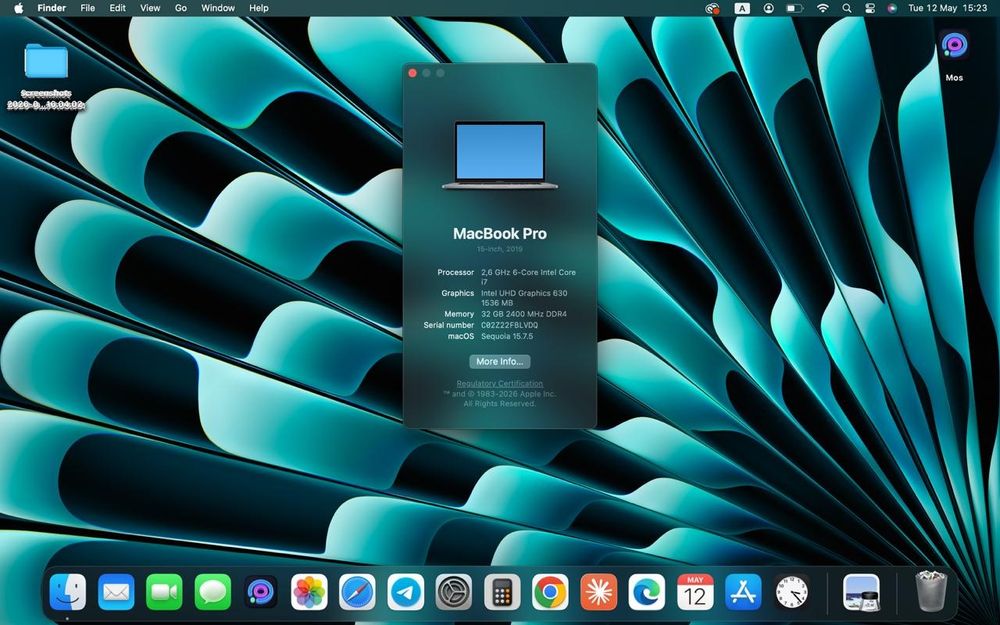The image size is (1000, 625).
Task: Show Wi-Fi status in the menu bar
Action: pos(823,8)
